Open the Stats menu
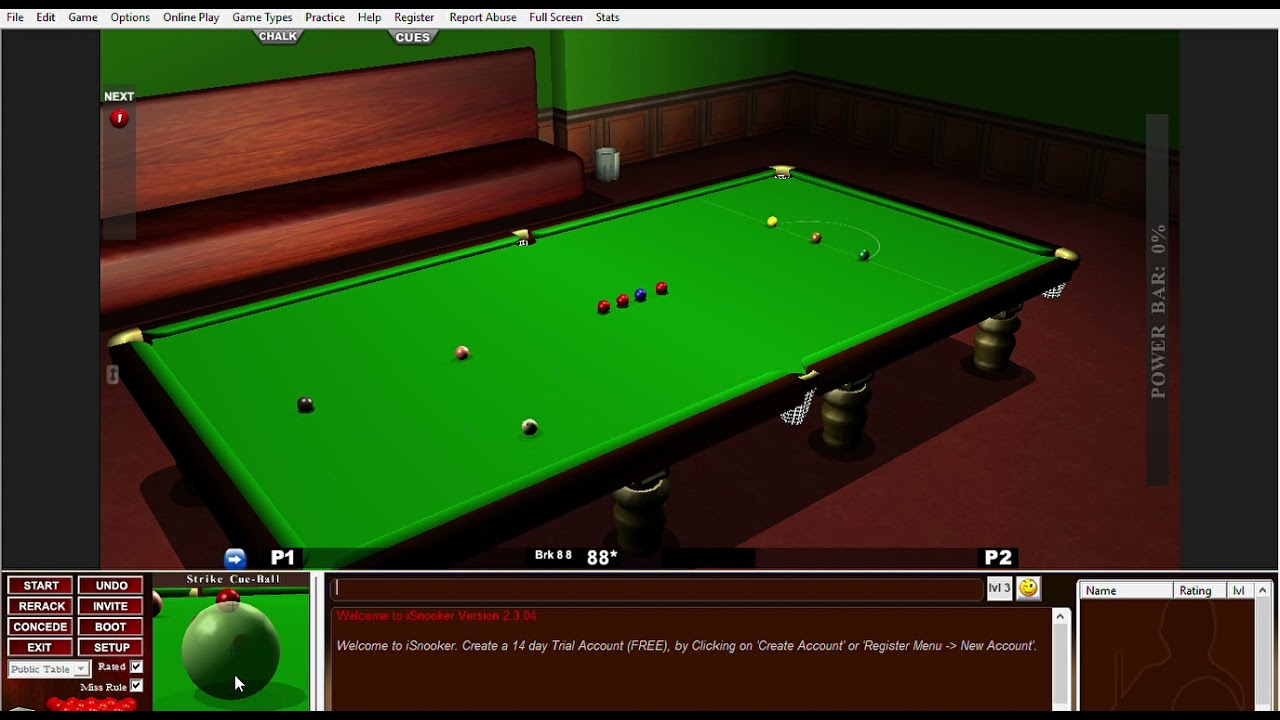 pyautogui.click(x=607, y=17)
